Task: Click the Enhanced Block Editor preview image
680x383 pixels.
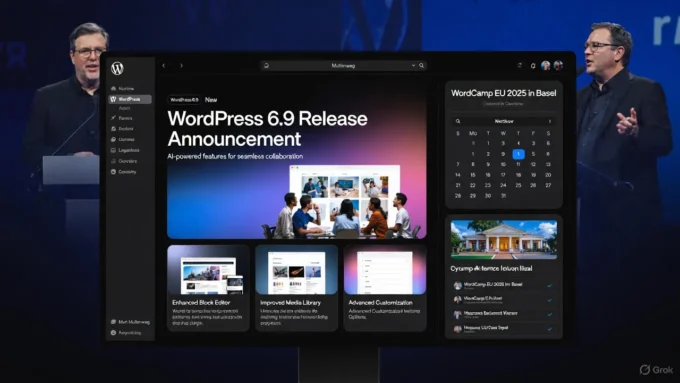Action: coord(209,270)
